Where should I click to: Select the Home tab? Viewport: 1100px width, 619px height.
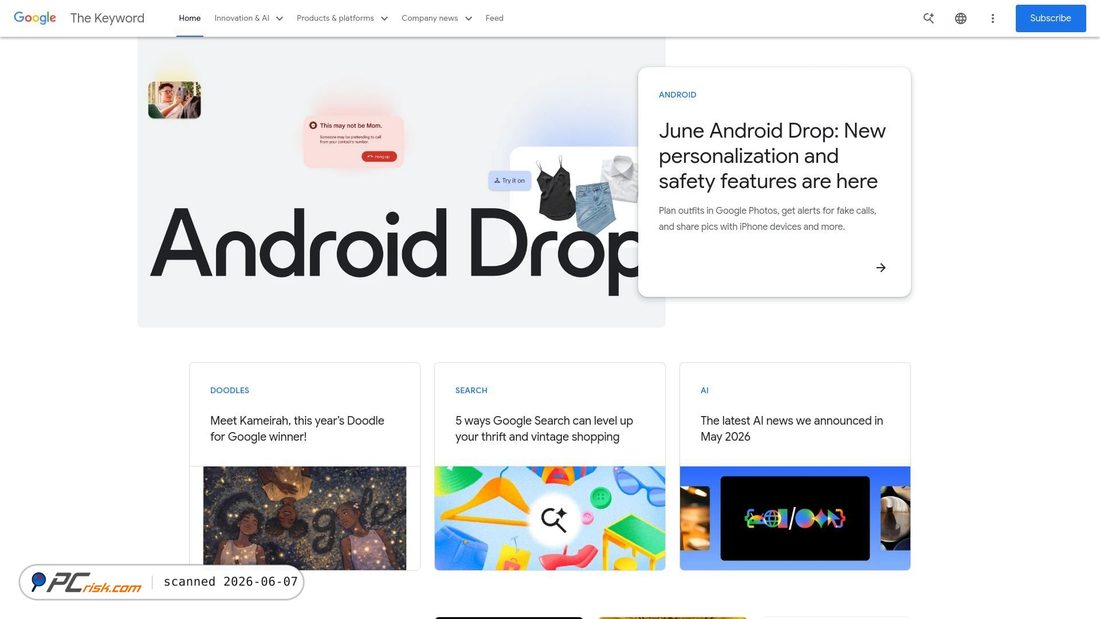[x=189, y=18]
